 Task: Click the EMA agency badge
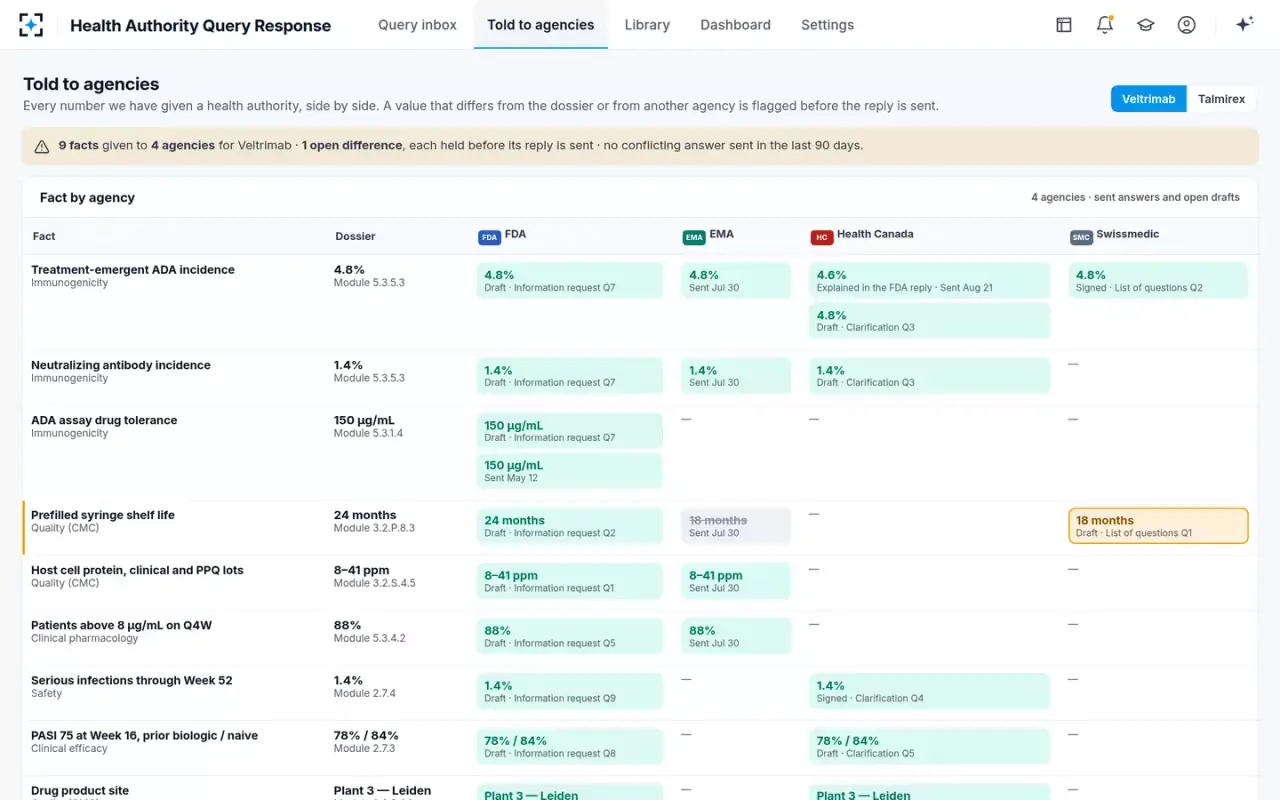[x=694, y=237]
